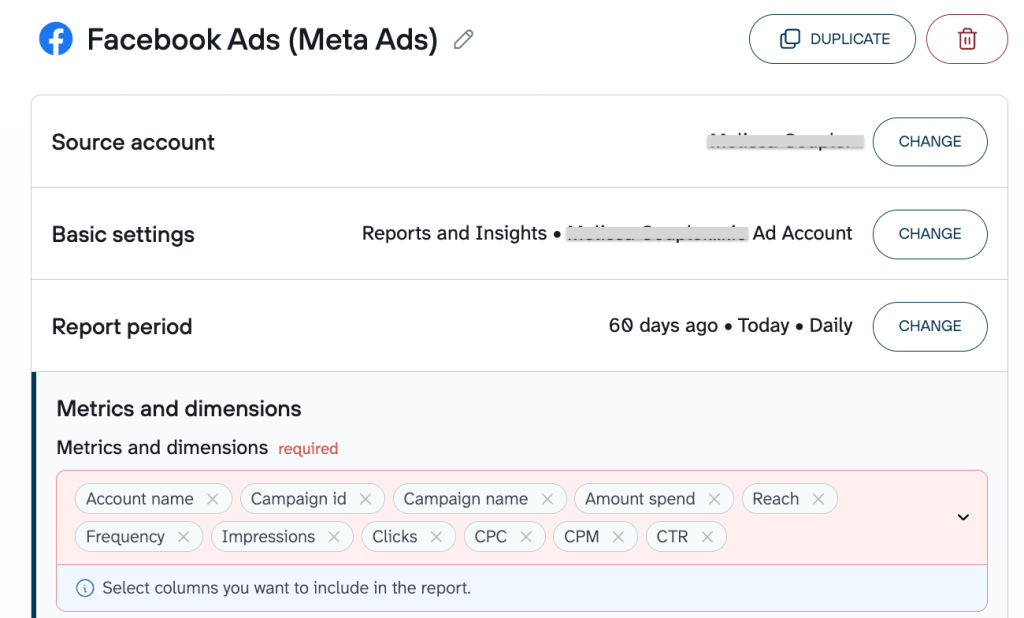1024x618 pixels.
Task: Click the Impressions tag label
Action: click(x=268, y=537)
